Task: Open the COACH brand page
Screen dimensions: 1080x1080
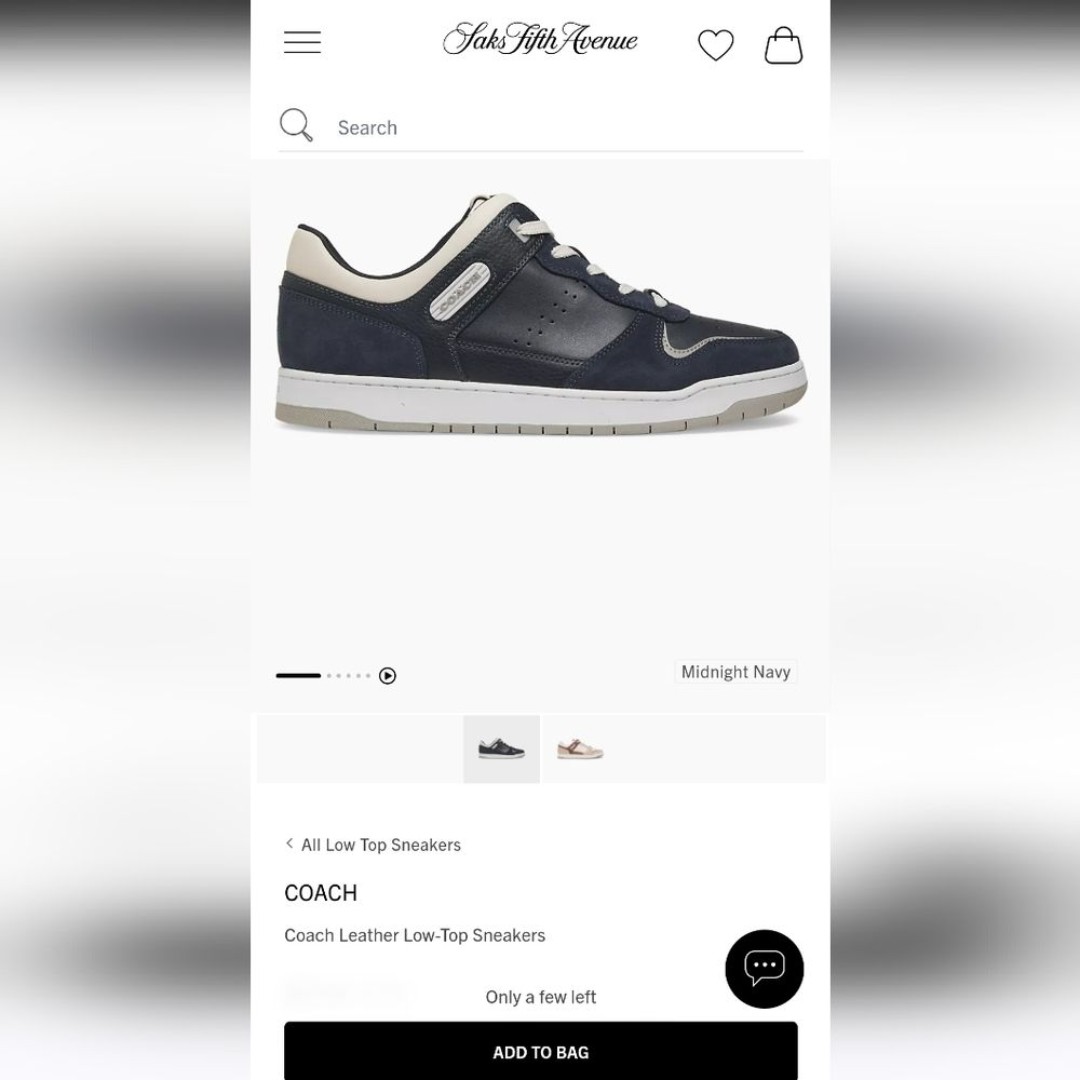Action: tap(320, 893)
